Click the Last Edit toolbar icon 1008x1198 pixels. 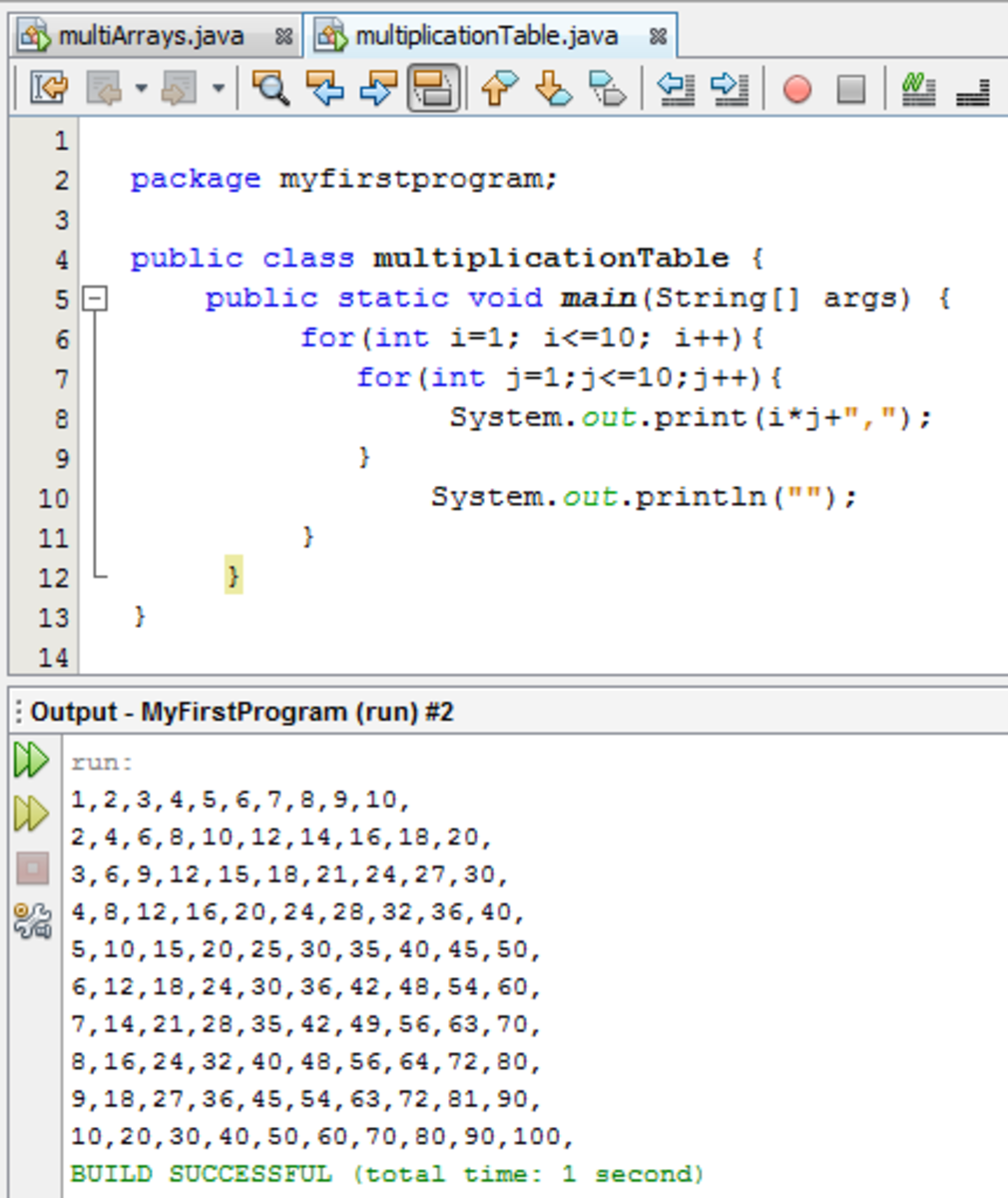[x=48, y=89]
